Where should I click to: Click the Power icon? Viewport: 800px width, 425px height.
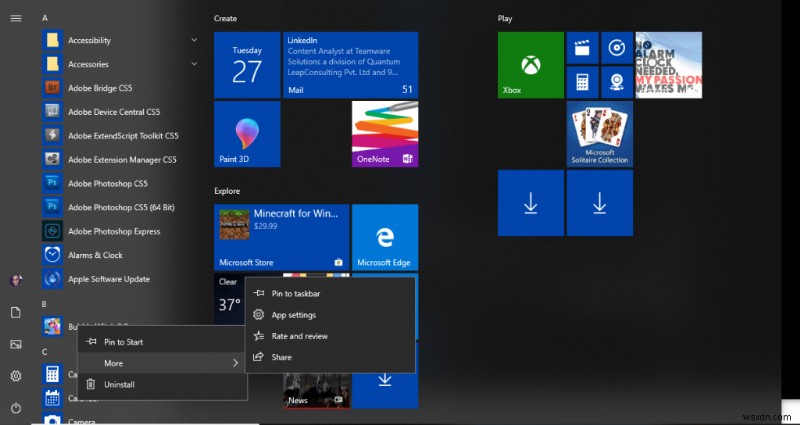[16, 408]
